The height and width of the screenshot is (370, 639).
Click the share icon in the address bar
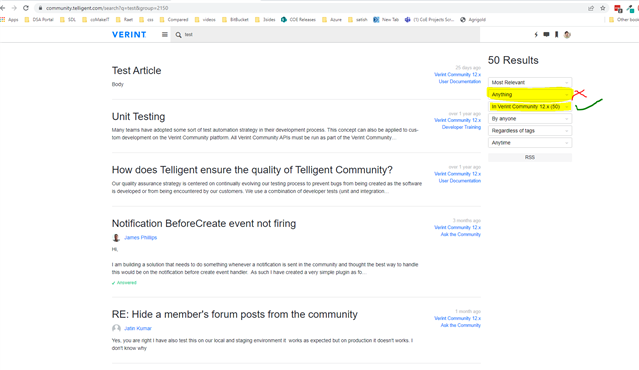591,8
